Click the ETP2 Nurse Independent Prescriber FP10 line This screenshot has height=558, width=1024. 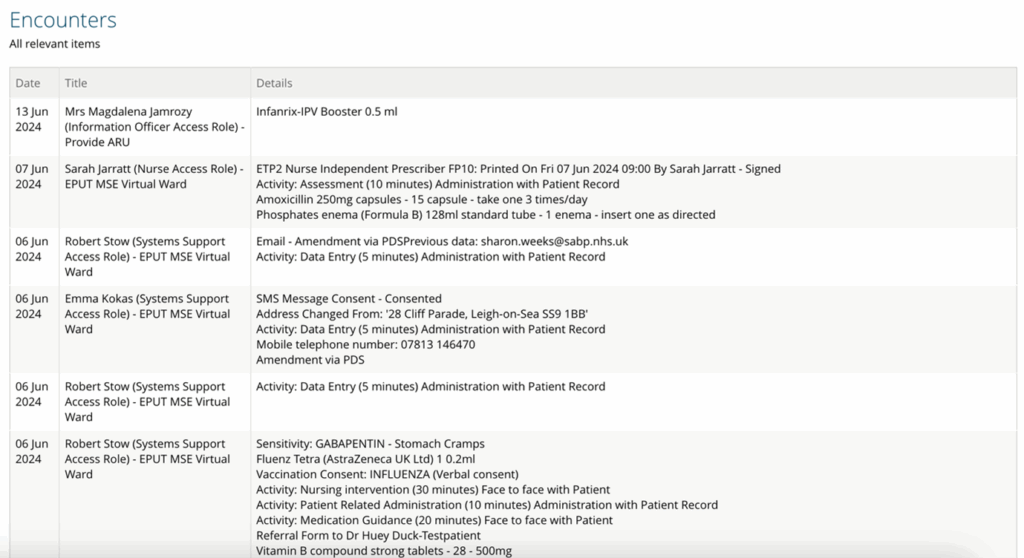coord(519,169)
